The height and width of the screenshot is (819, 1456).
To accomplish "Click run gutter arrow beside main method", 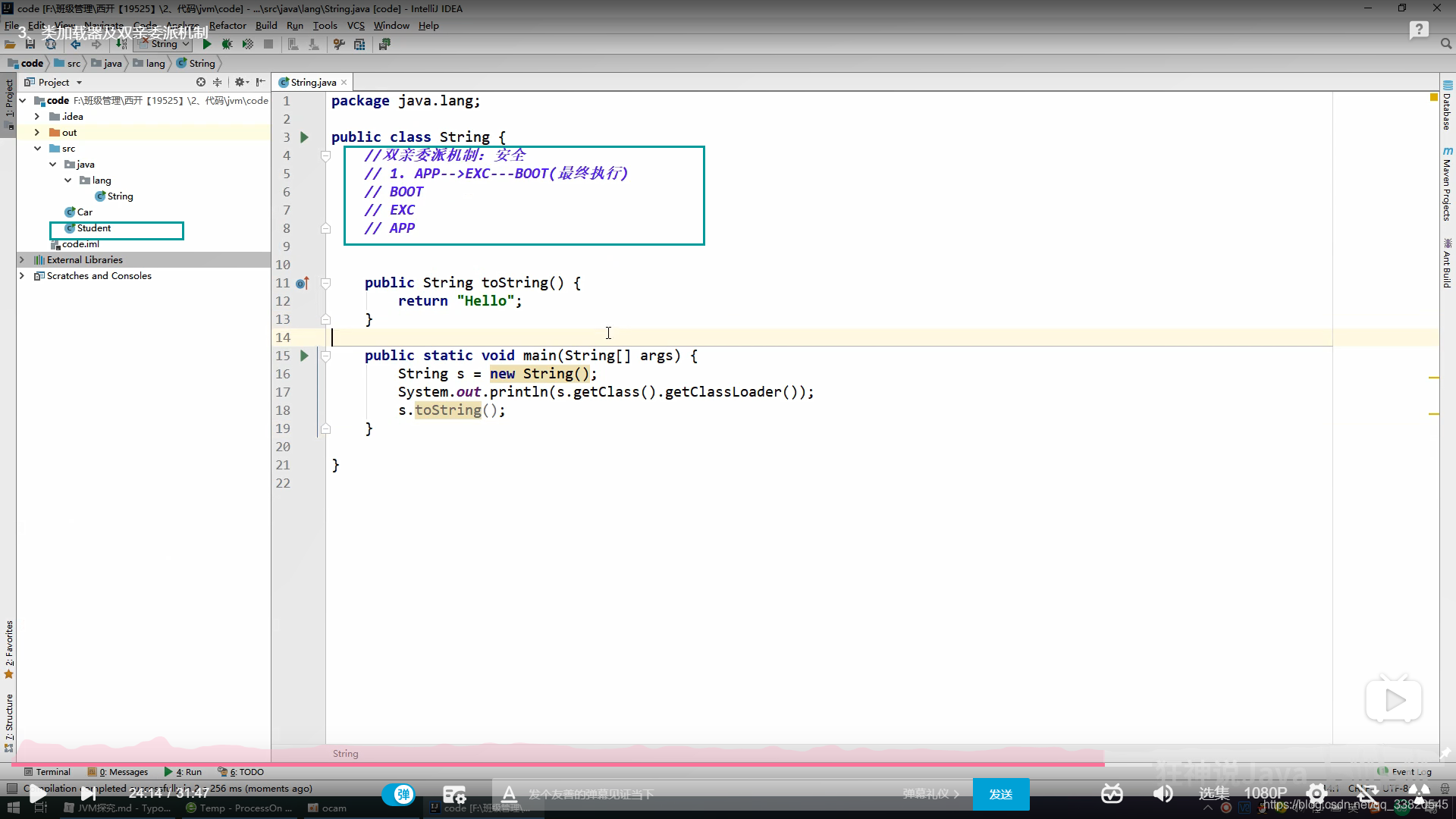I will point(304,356).
